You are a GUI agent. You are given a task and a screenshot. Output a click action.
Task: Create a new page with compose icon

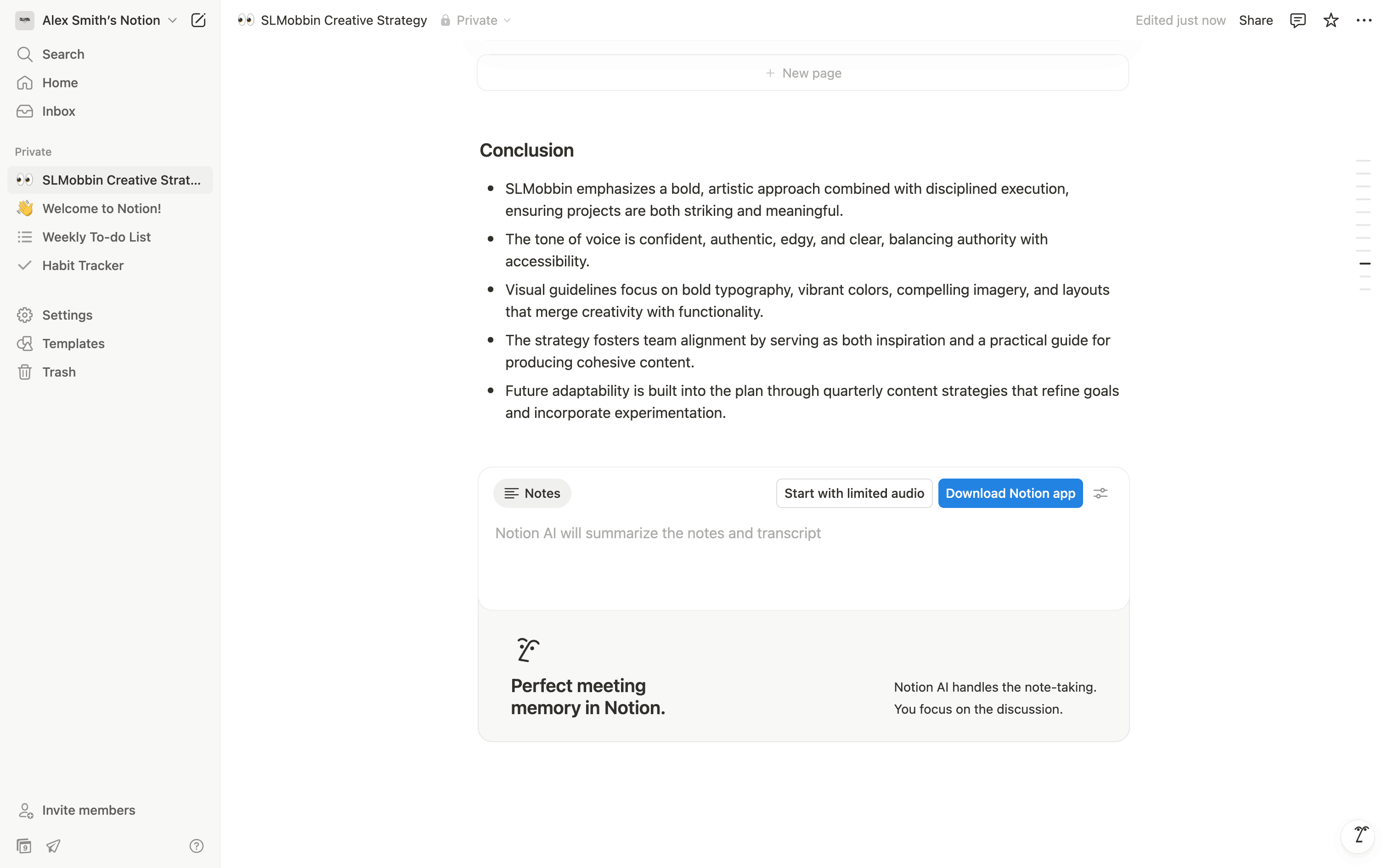pos(198,21)
